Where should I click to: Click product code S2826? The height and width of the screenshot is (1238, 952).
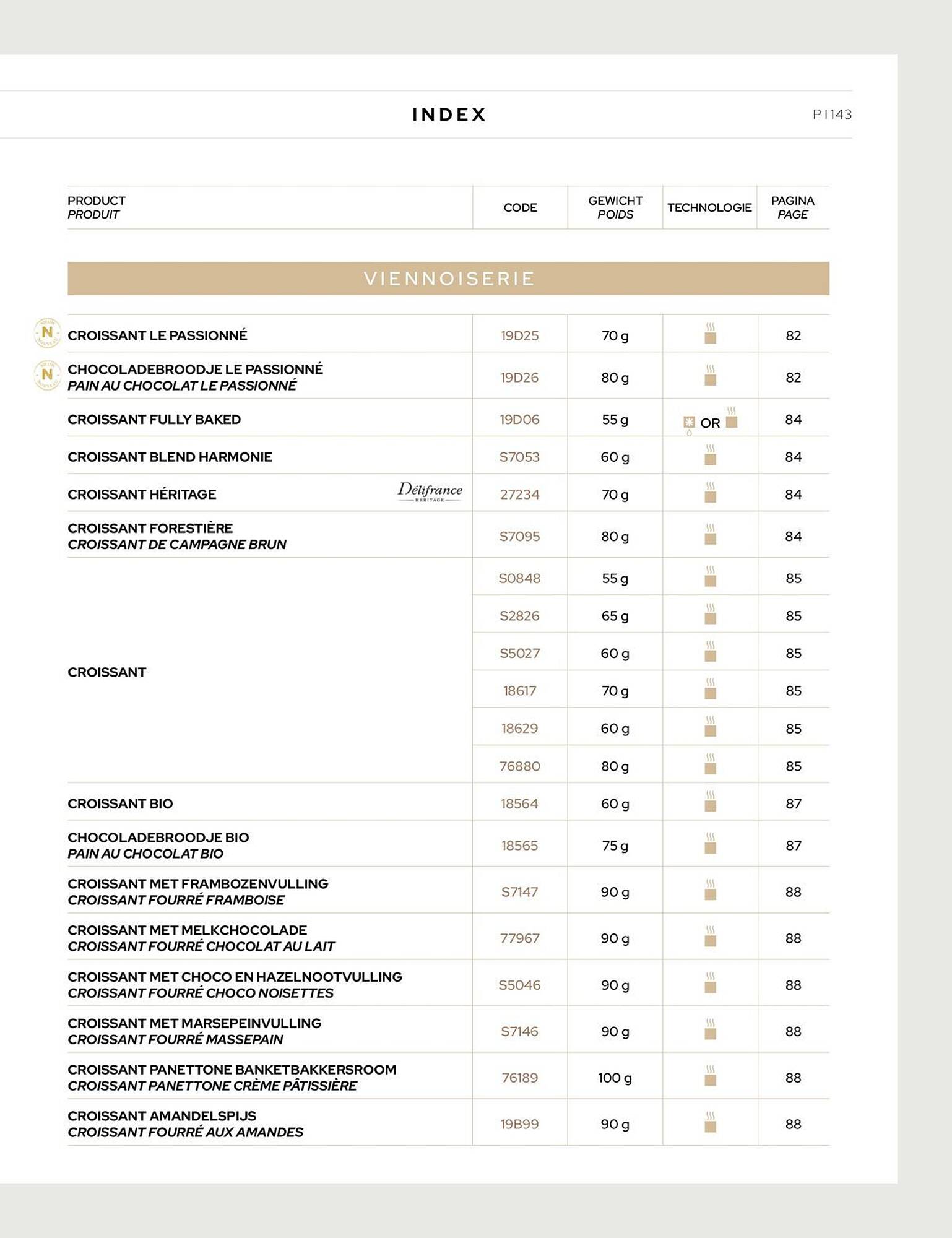coord(520,616)
